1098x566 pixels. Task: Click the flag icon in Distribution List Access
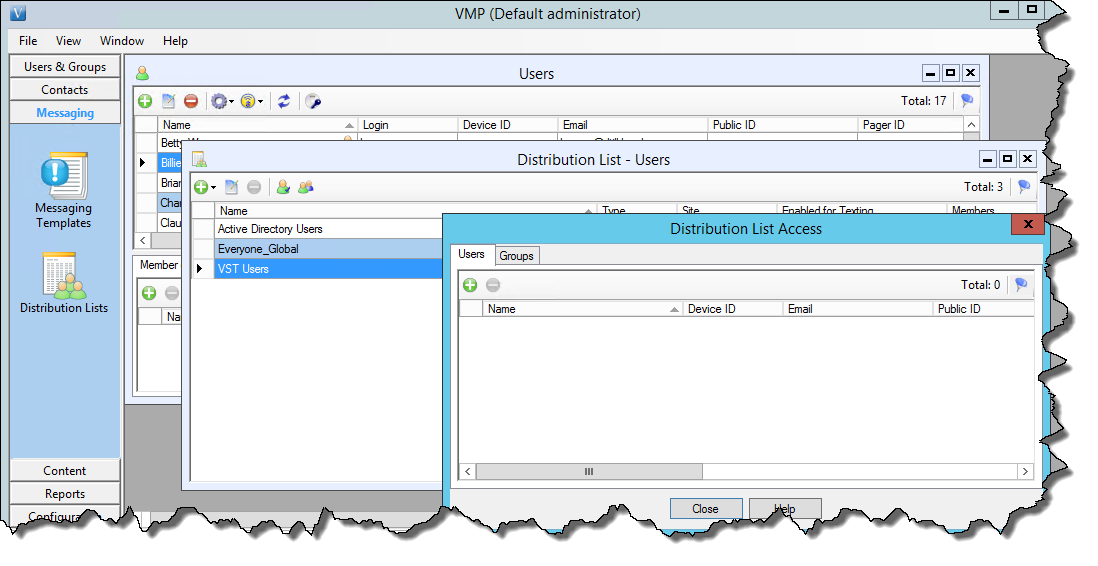(1020, 285)
